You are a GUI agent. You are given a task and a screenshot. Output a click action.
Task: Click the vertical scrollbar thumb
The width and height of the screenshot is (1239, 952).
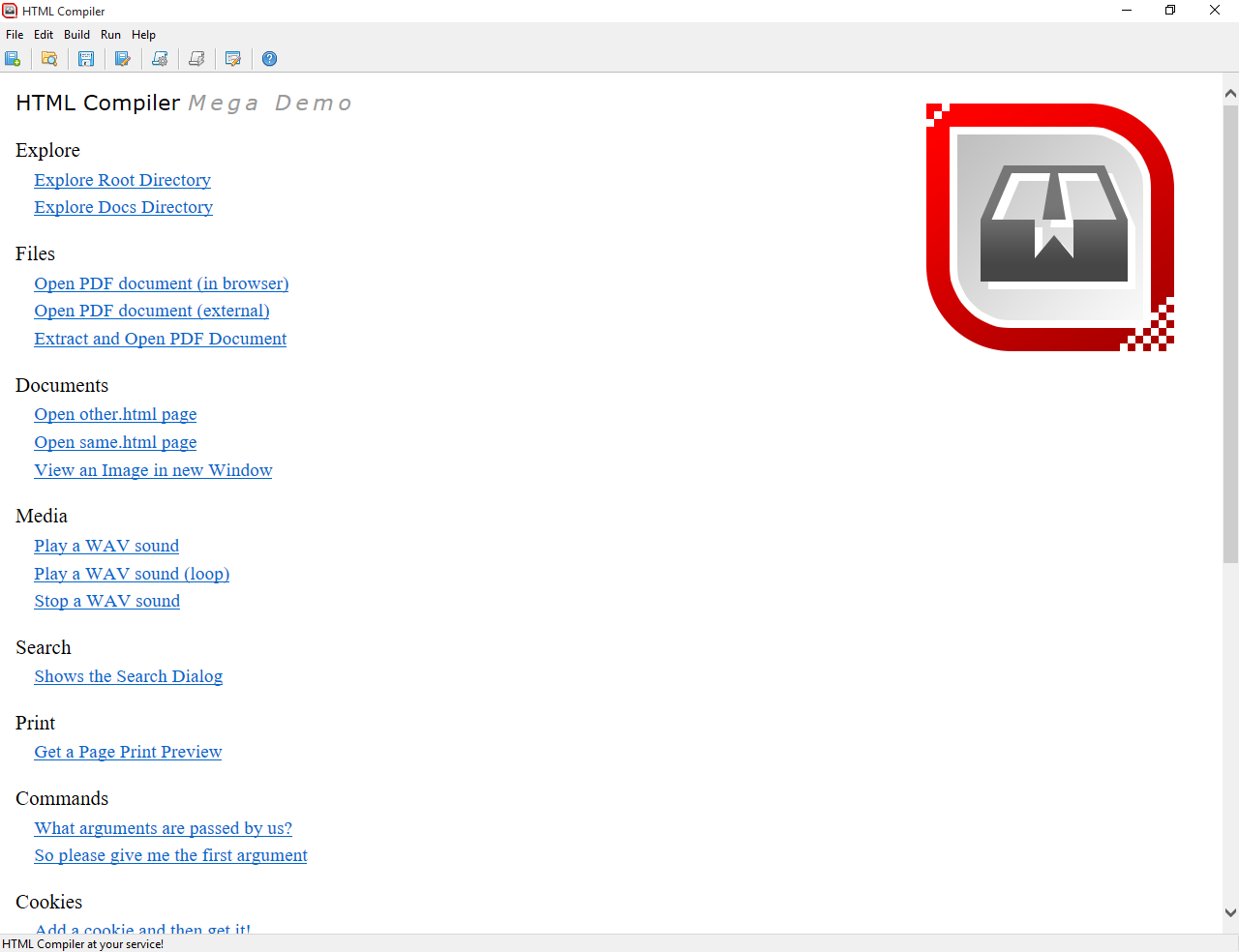tap(1230, 334)
